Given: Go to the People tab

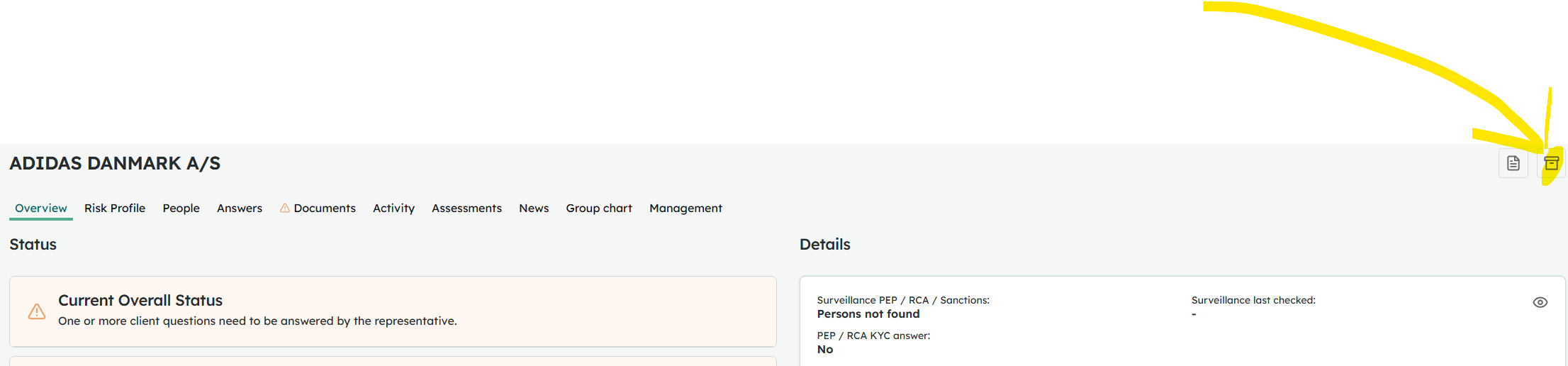Looking at the screenshot, I should pos(181,208).
